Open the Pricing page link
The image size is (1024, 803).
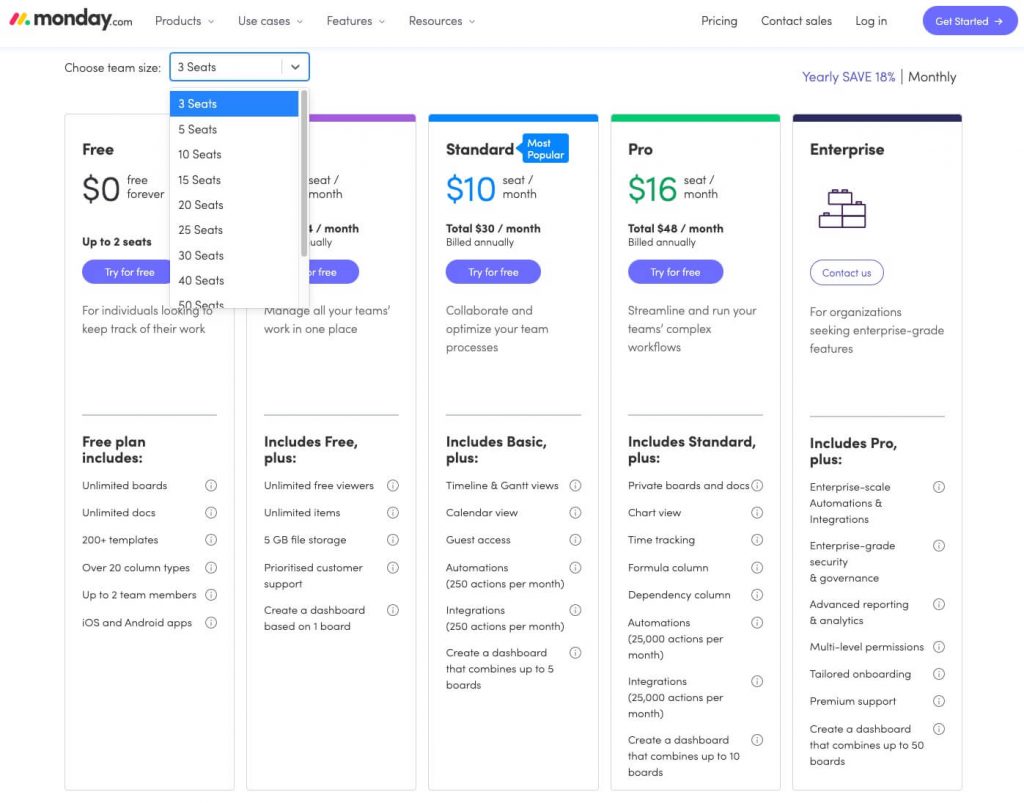[719, 21]
